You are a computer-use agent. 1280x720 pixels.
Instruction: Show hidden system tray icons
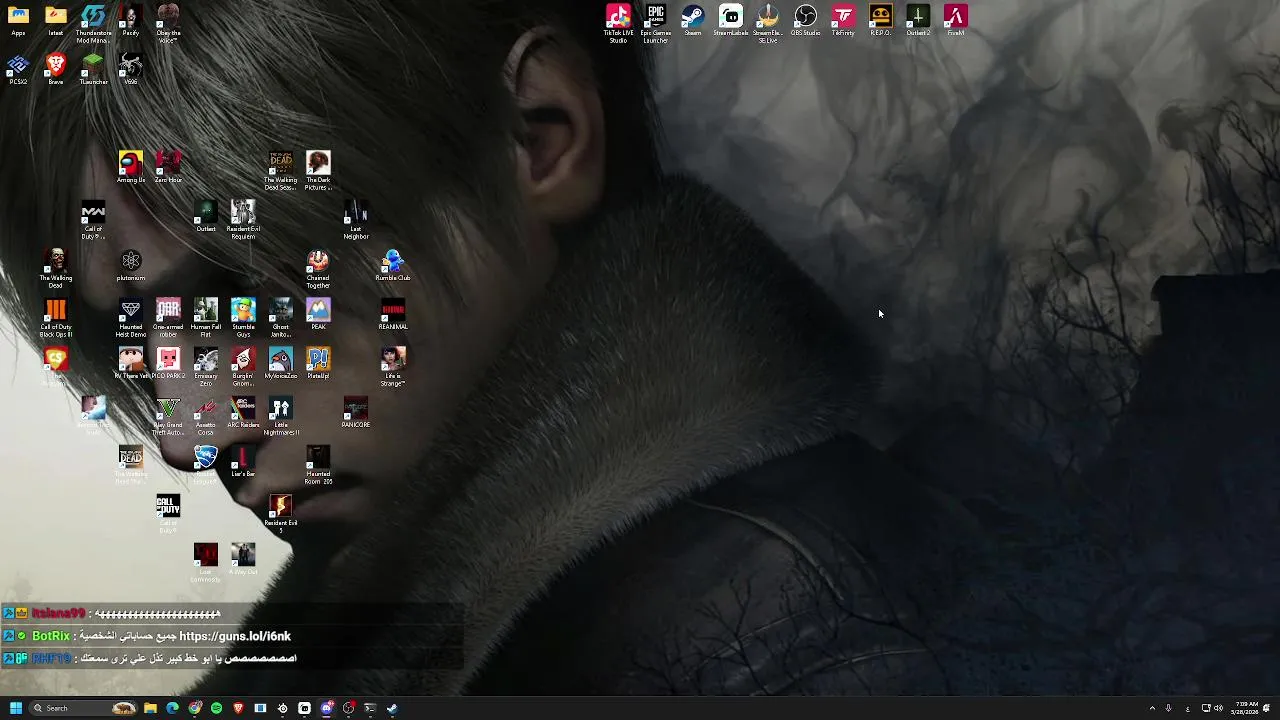1152,708
